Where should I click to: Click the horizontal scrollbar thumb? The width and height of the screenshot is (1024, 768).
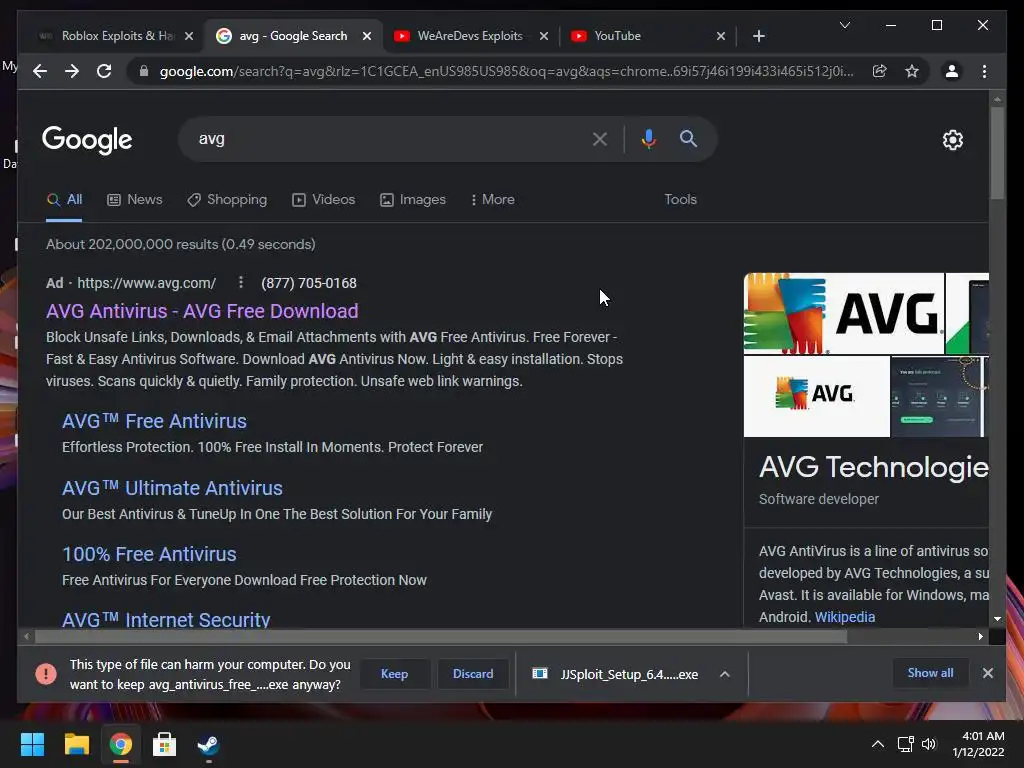pyautogui.click(x=441, y=636)
